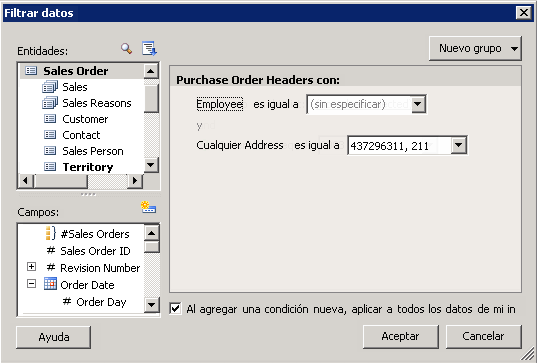Image resolution: width=537 pixels, height=363 pixels.
Task: Toggle the apply new condition checkbox
Action: click(x=175, y=309)
